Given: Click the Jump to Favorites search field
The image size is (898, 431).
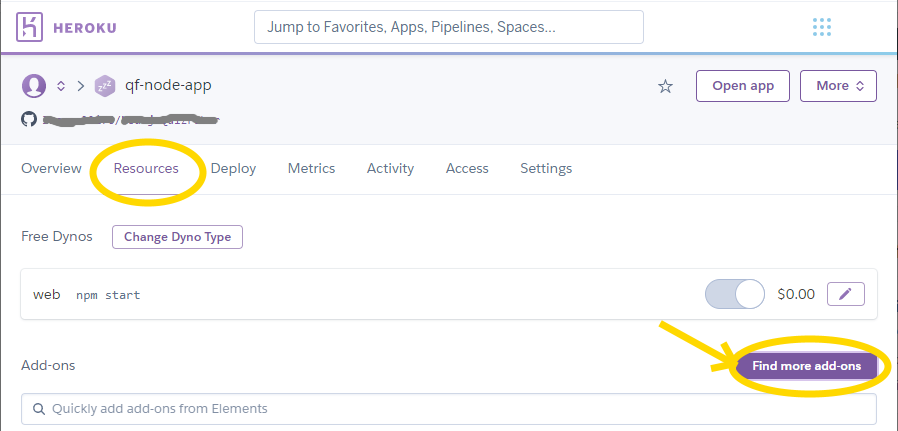Looking at the screenshot, I should click(x=449, y=27).
